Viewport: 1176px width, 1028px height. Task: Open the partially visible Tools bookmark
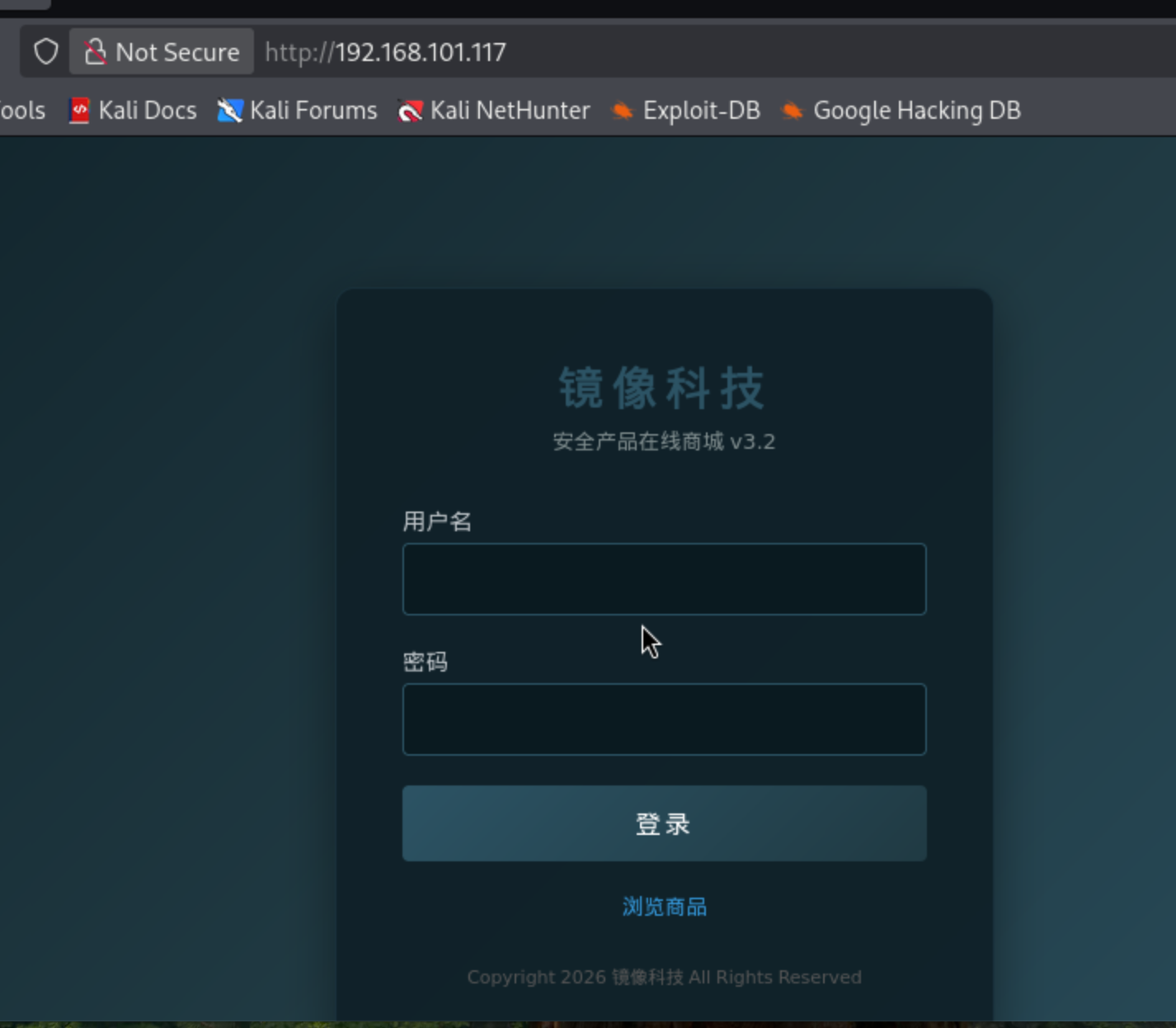point(22,111)
